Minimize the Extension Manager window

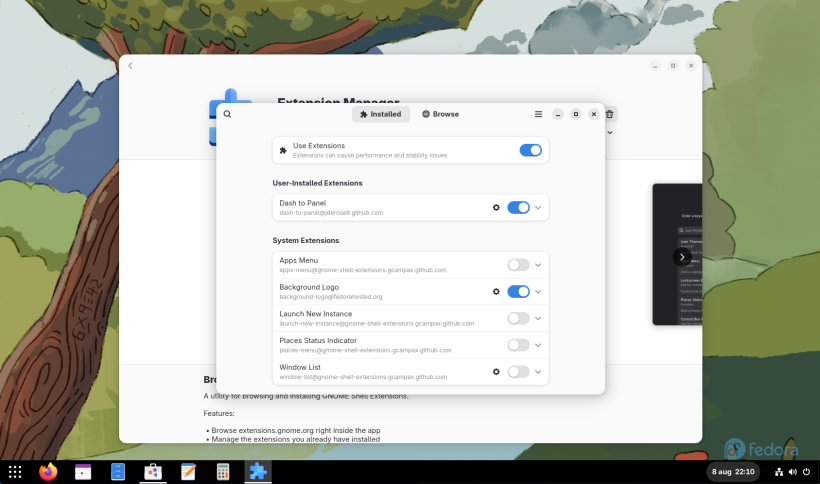[x=558, y=114]
